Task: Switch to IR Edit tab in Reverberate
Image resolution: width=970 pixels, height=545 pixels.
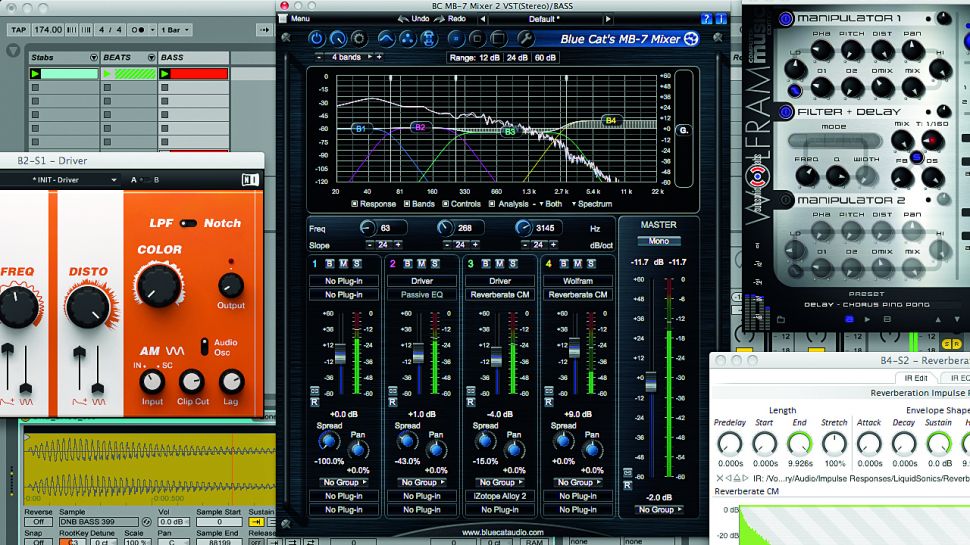Action: tap(916, 378)
